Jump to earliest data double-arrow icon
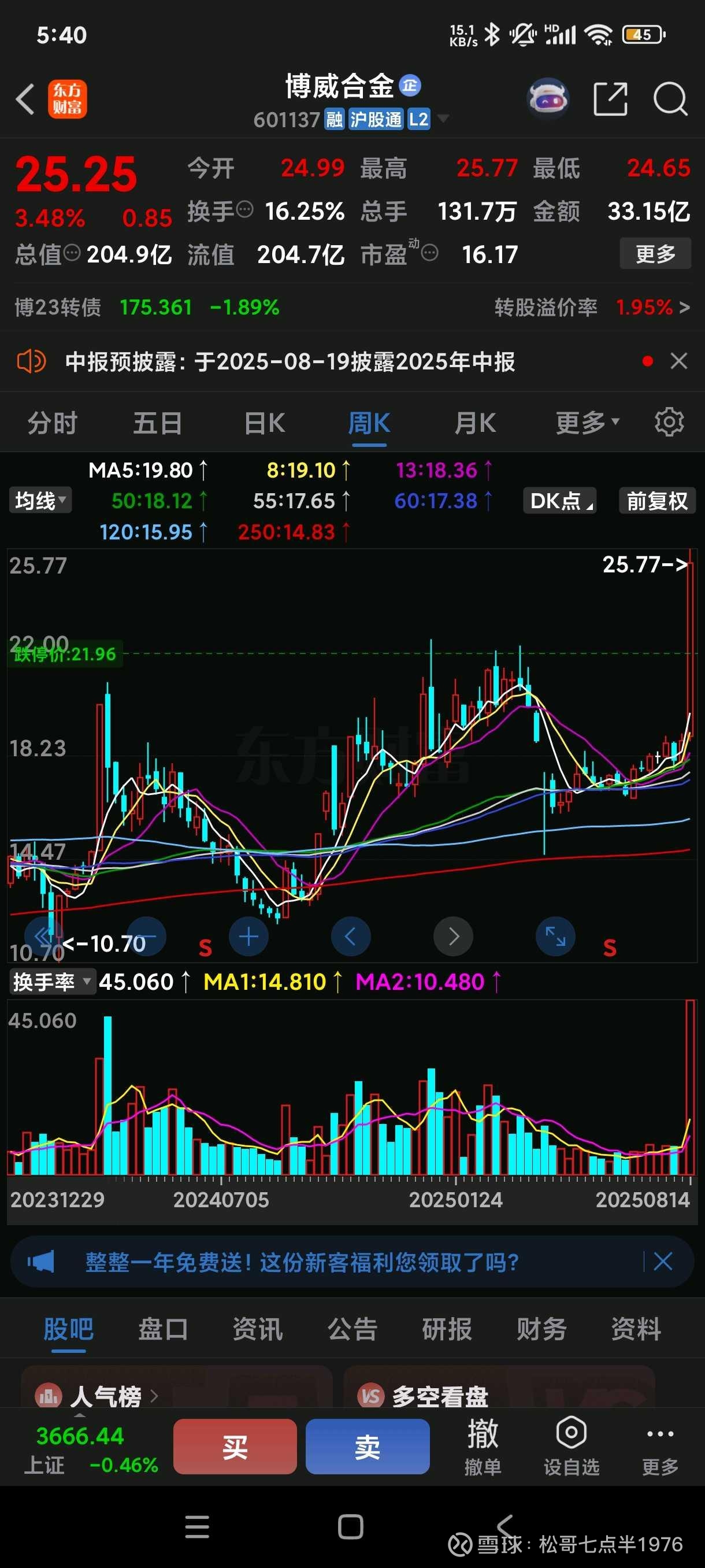This screenshot has width=705, height=1568. point(43,936)
